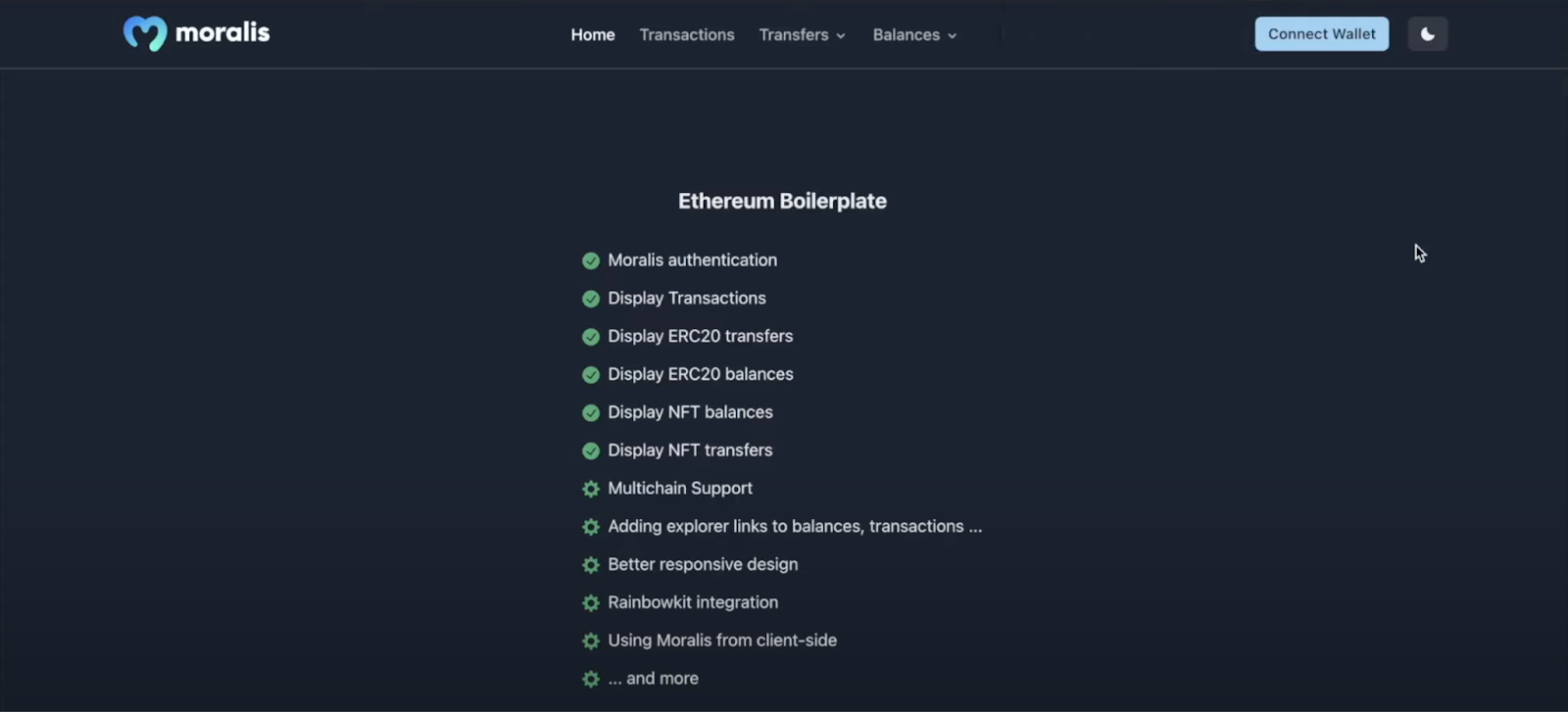Click check icon beside Display ERC20 transfers
The image size is (1568, 712).
tap(591, 337)
